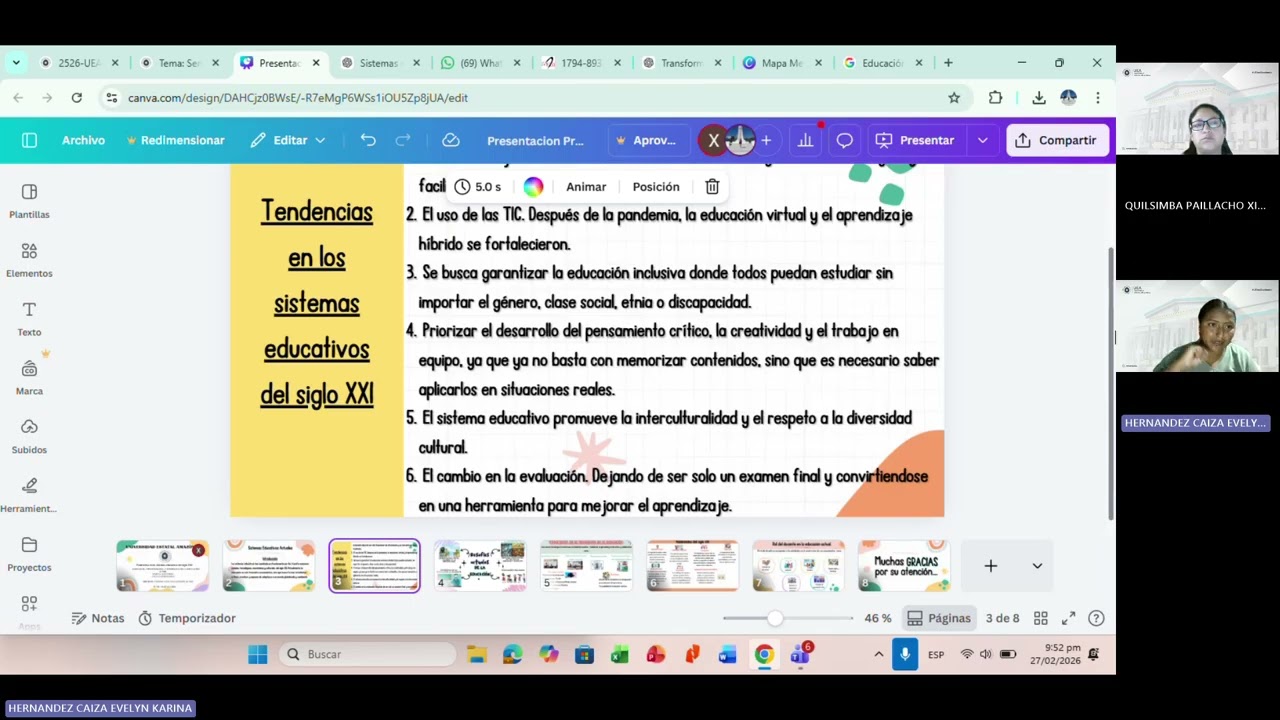Open the background color picker swatch
This screenshot has height=720, width=1280.
pos(533,187)
